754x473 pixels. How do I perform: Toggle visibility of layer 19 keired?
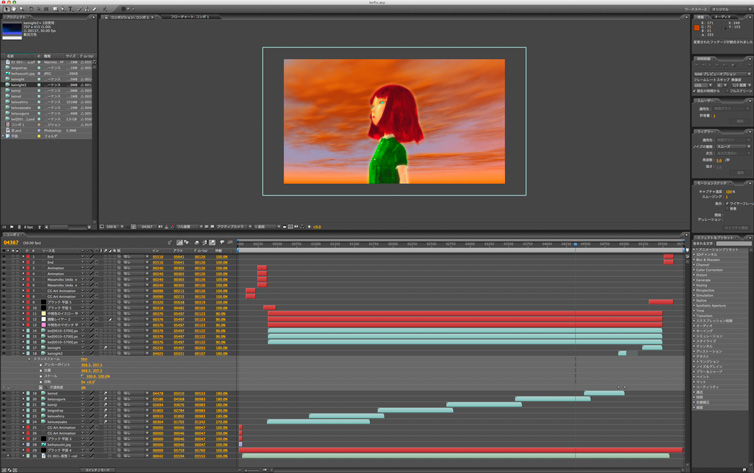pos(4,393)
